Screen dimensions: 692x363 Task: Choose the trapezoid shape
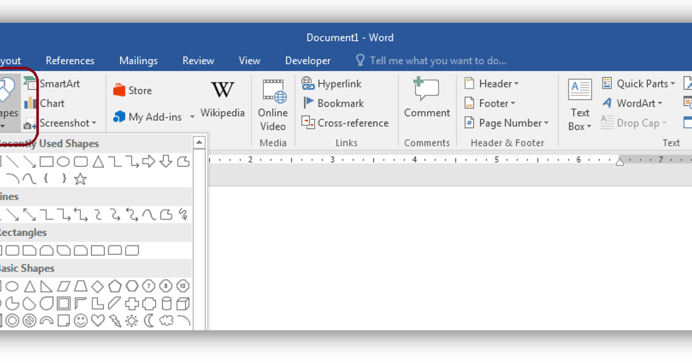[x=80, y=286]
